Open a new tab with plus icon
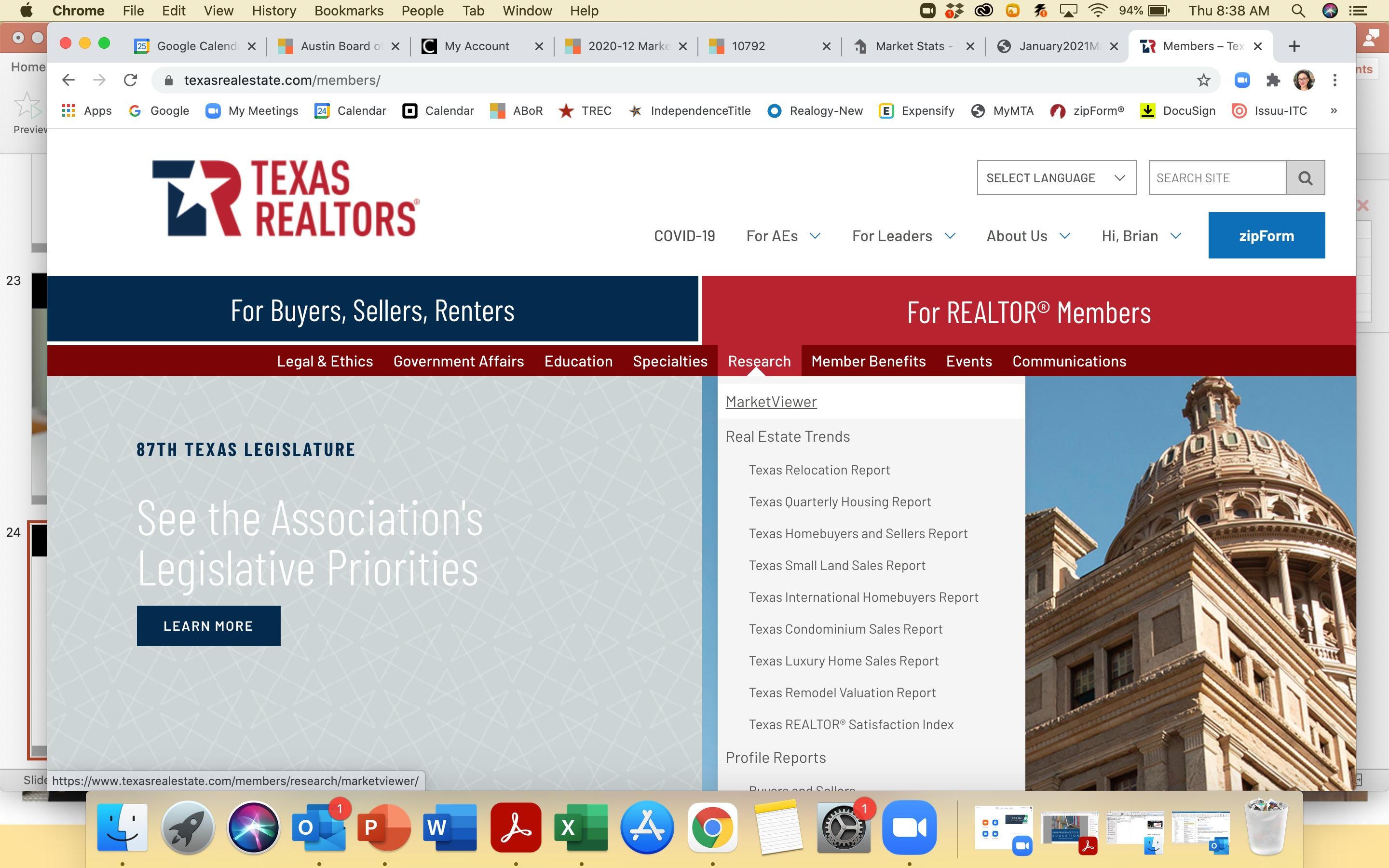Image resolution: width=1389 pixels, height=868 pixels. tap(1294, 46)
